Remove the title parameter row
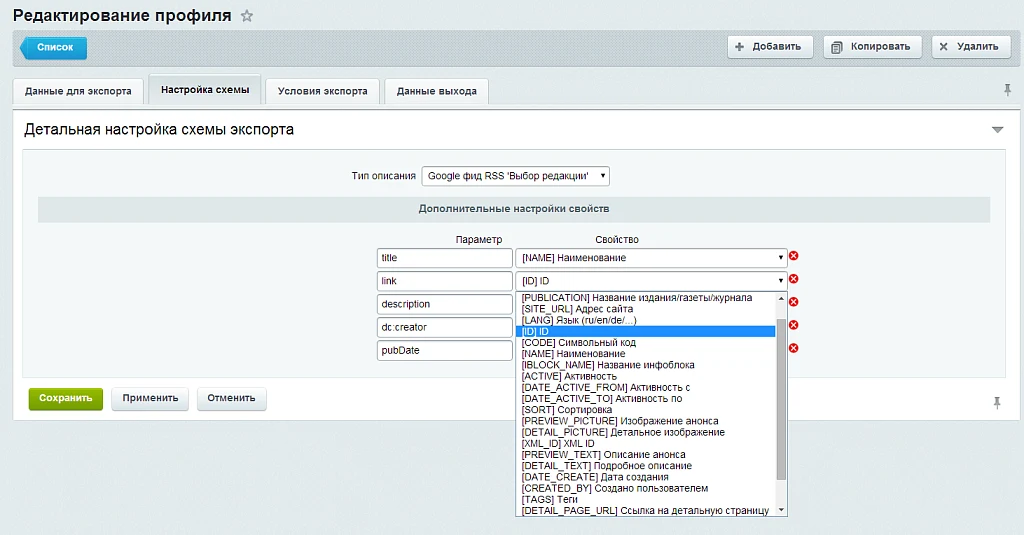 click(793, 256)
